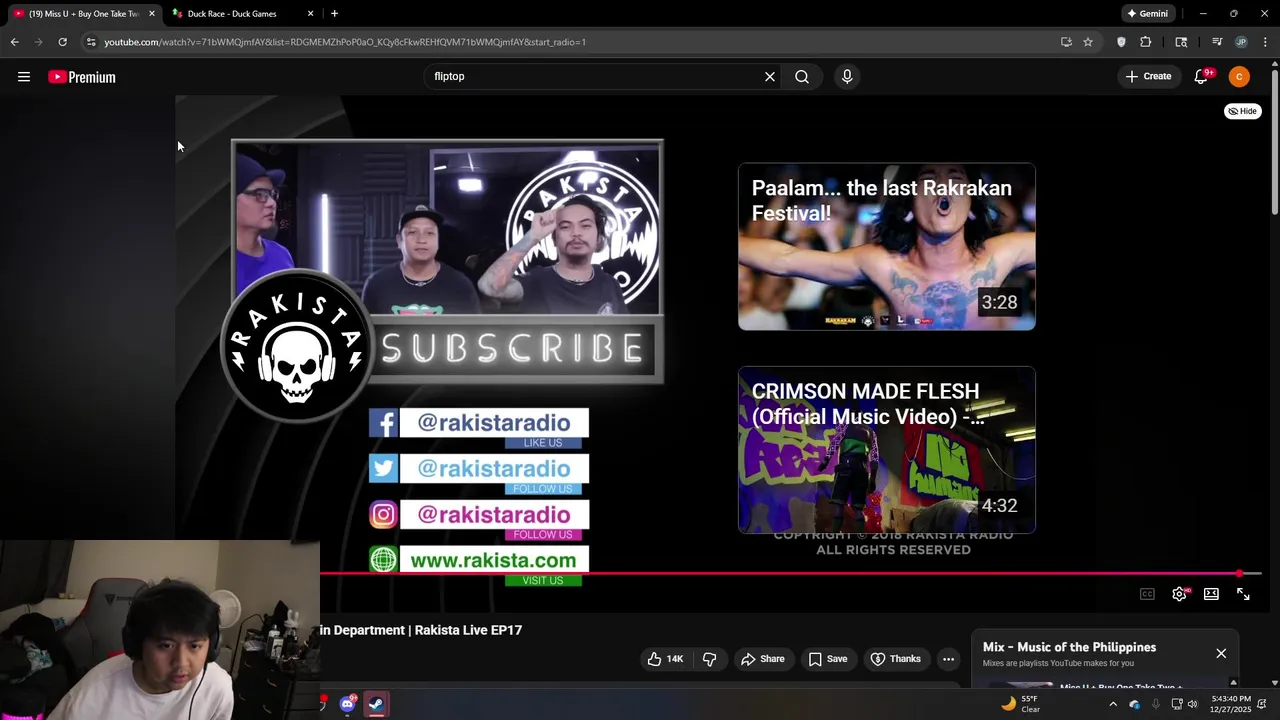Open the volume control in the tray
This screenshot has width=1280, height=720.
1192,704
